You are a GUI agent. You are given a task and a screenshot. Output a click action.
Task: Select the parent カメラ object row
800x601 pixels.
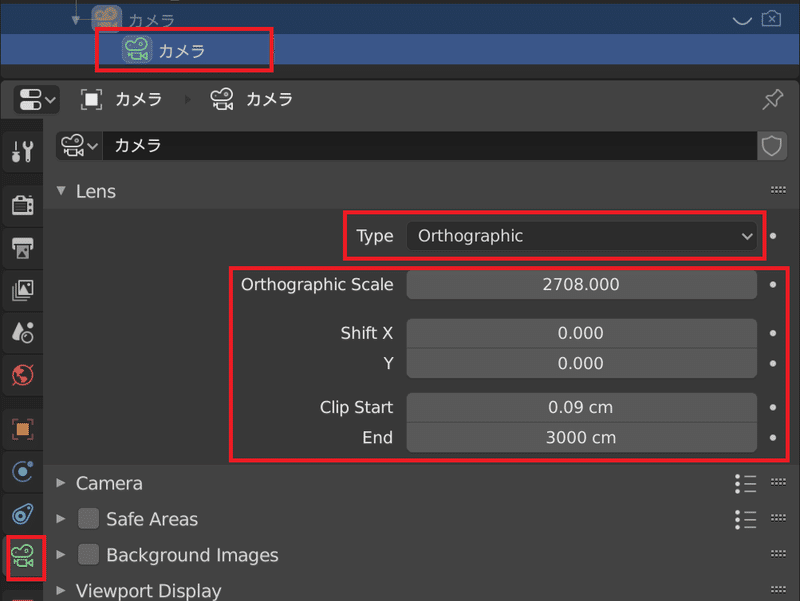pos(400,19)
